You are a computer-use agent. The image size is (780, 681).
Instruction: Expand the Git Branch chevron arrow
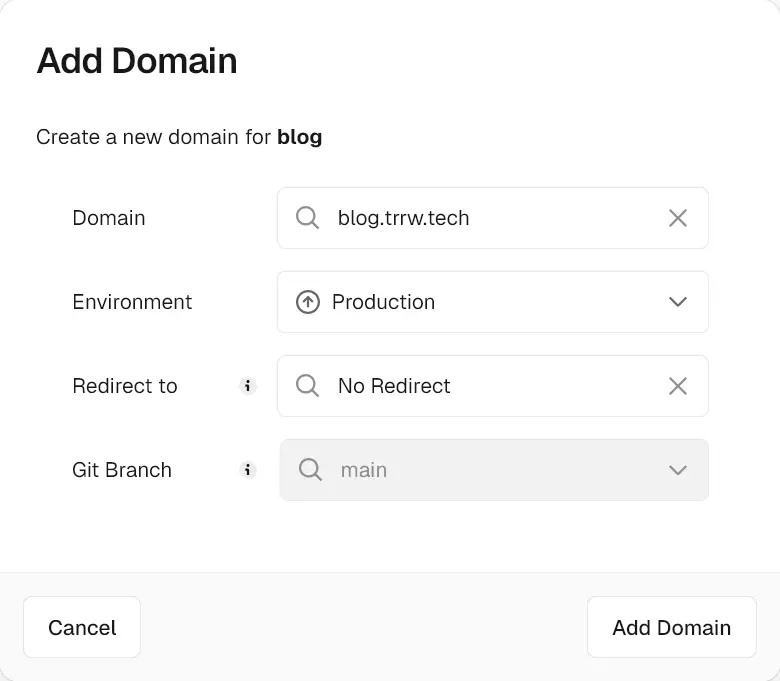coord(677,470)
